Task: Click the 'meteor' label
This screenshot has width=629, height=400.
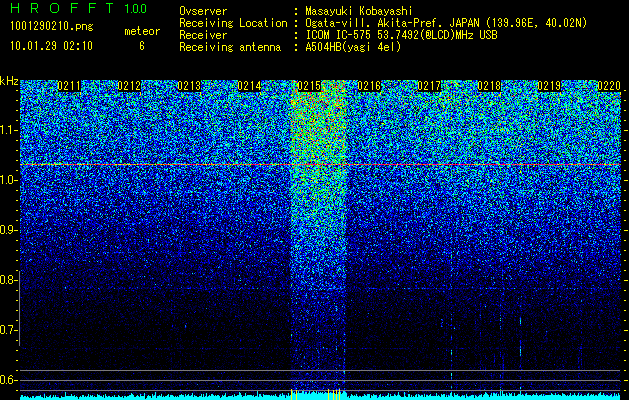Action: [142, 31]
